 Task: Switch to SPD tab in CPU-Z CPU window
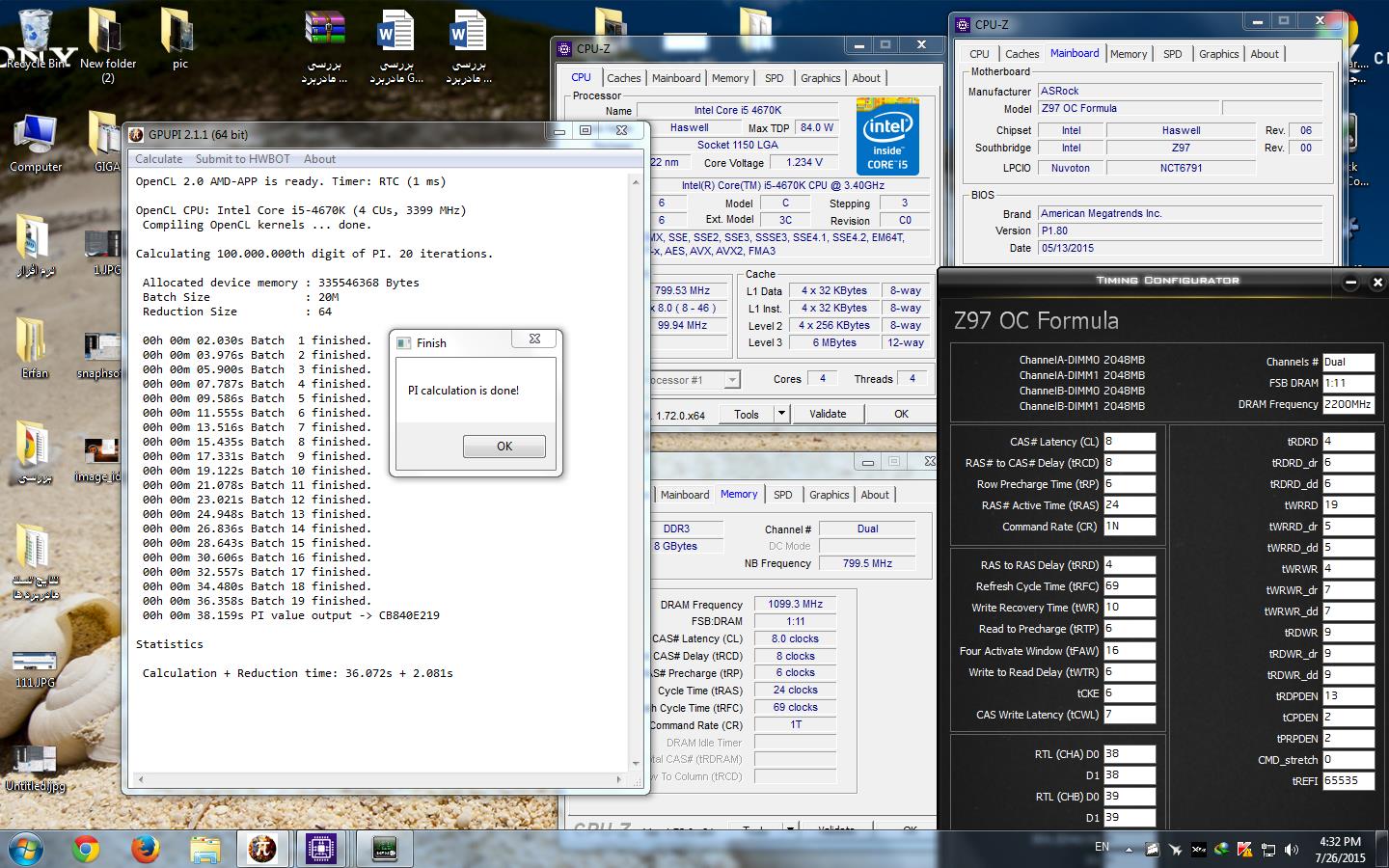[x=774, y=78]
